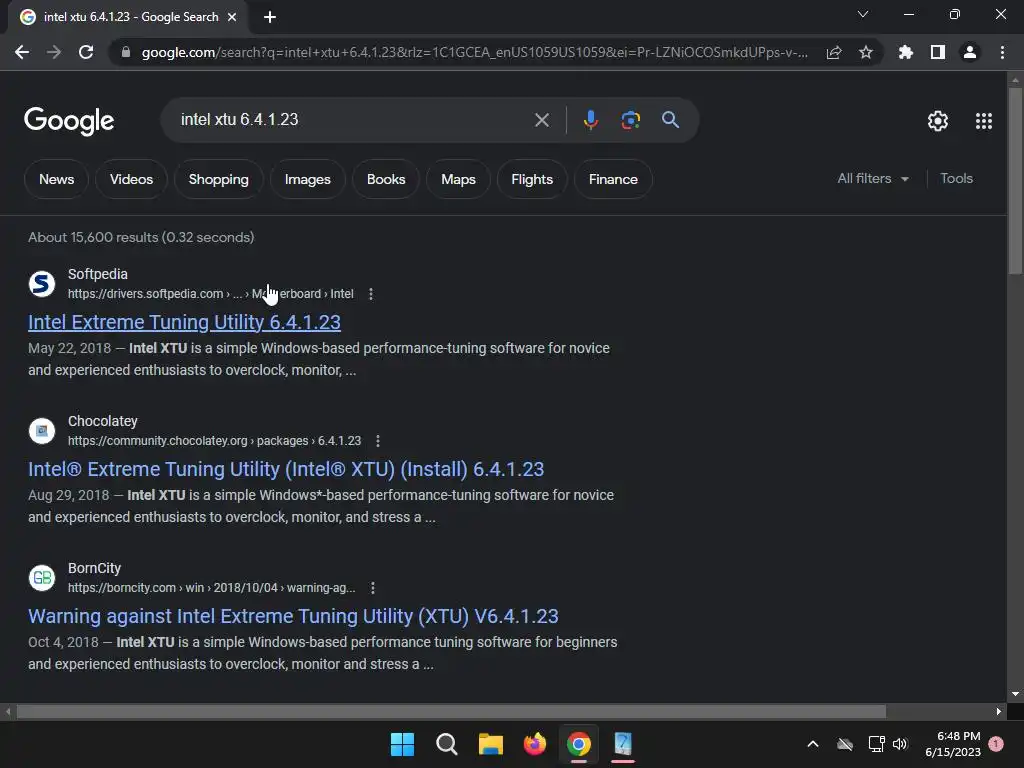
Task: Click the drivers.softpedia.com breadcrumb URL
Action: pos(210,294)
